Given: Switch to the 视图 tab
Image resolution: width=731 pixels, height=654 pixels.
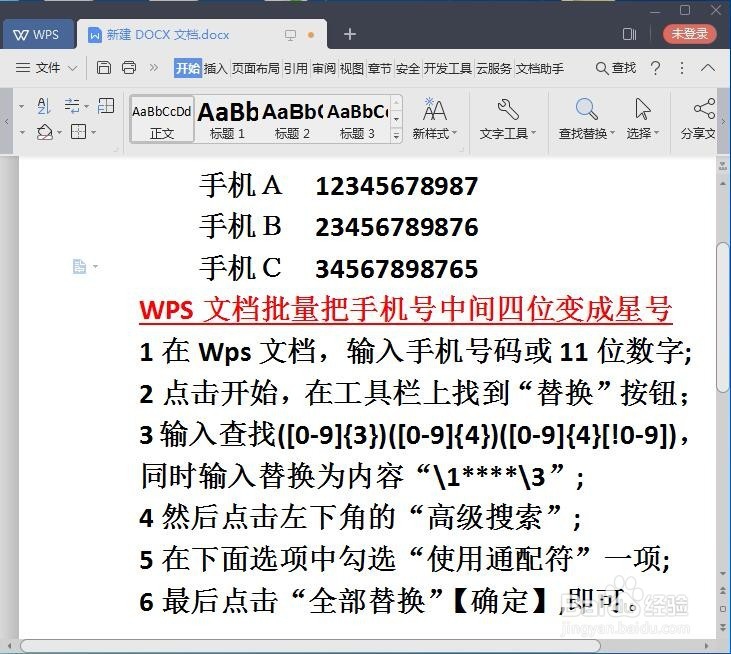Looking at the screenshot, I should [x=352, y=69].
